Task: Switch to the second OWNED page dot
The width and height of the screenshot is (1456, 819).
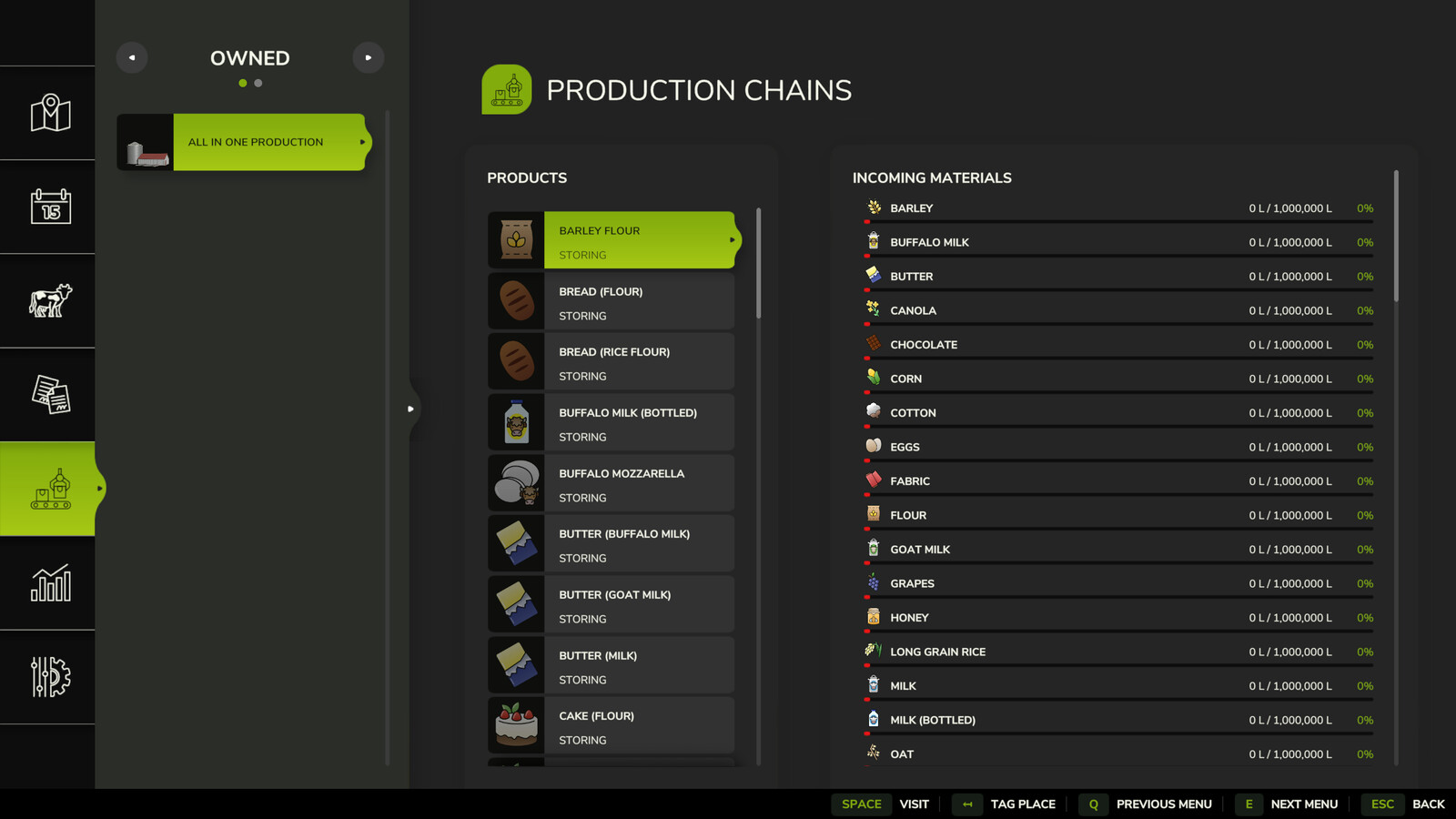Action: [x=258, y=83]
